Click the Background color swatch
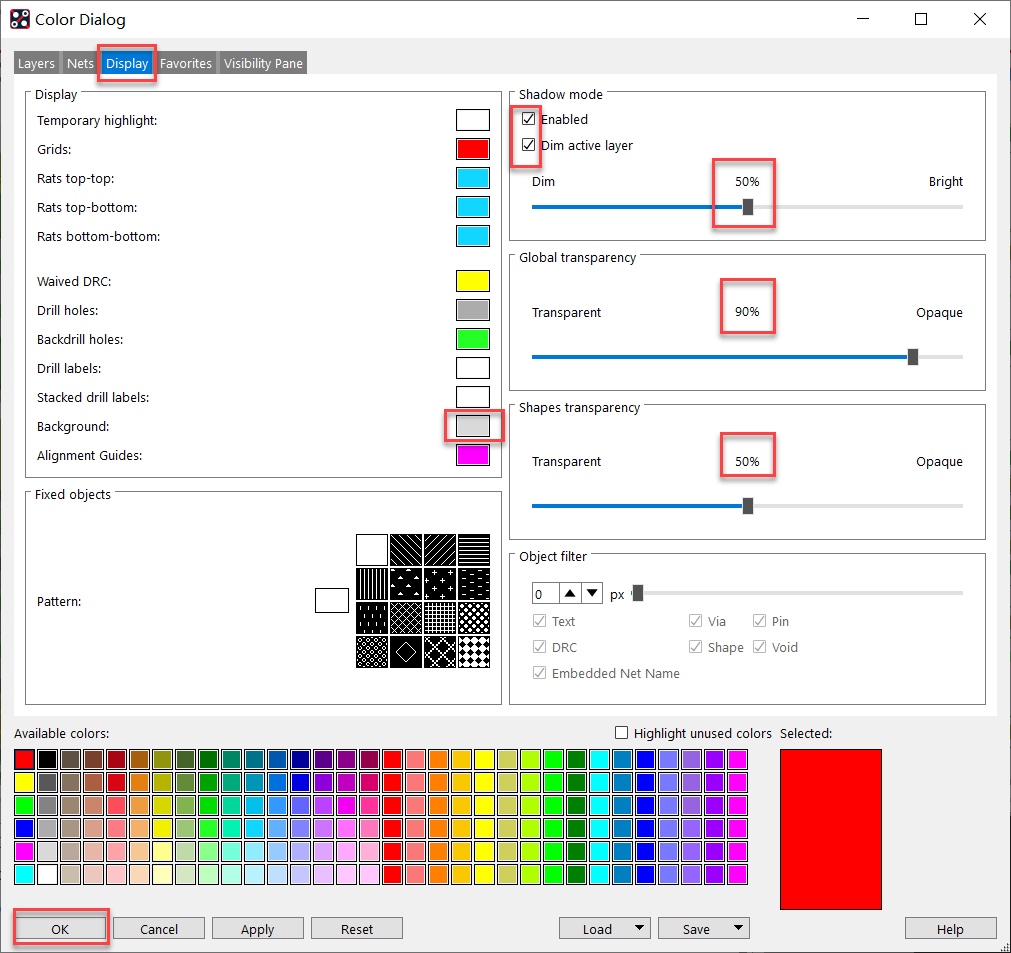This screenshot has width=1011, height=953. (473, 426)
